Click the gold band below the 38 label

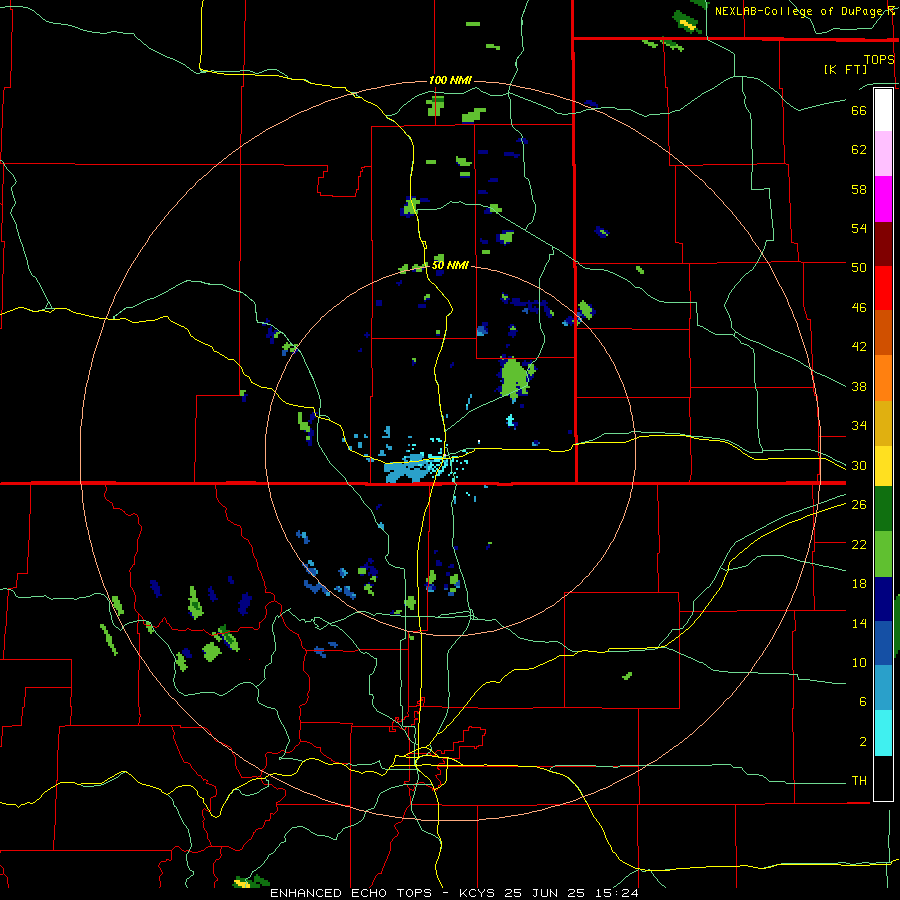[x=883, y=423]
